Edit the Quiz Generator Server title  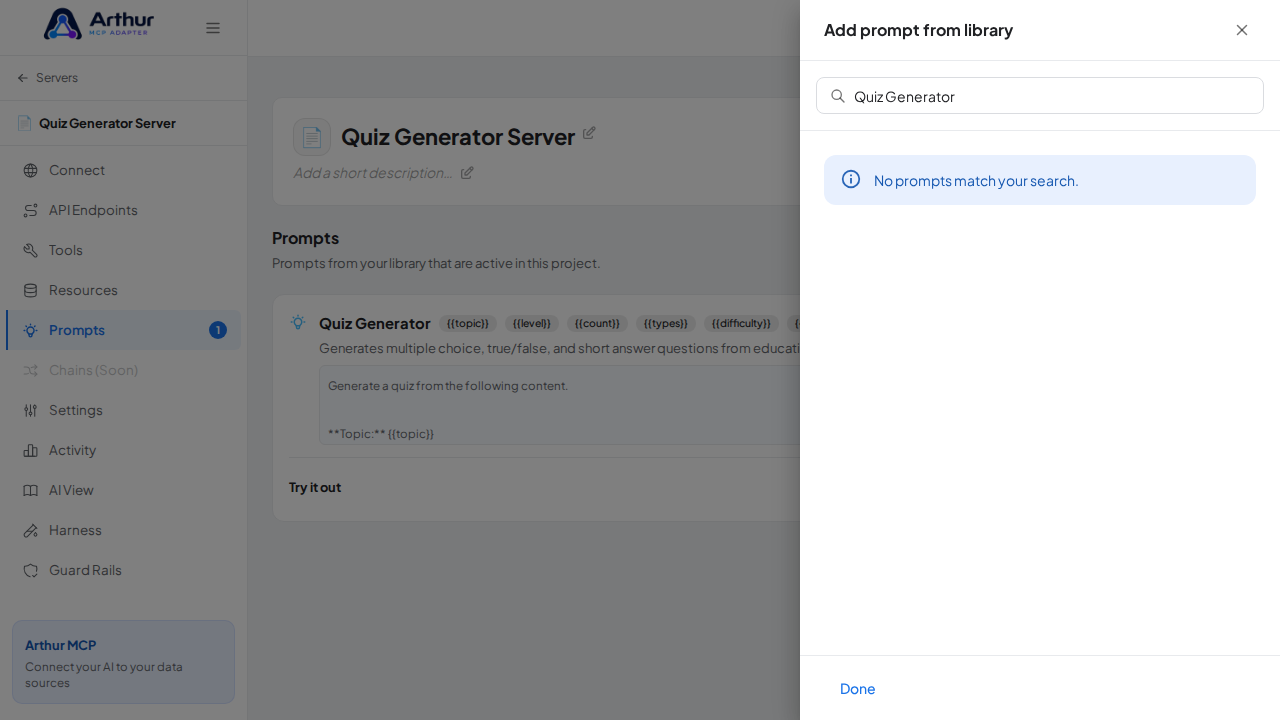589,133
